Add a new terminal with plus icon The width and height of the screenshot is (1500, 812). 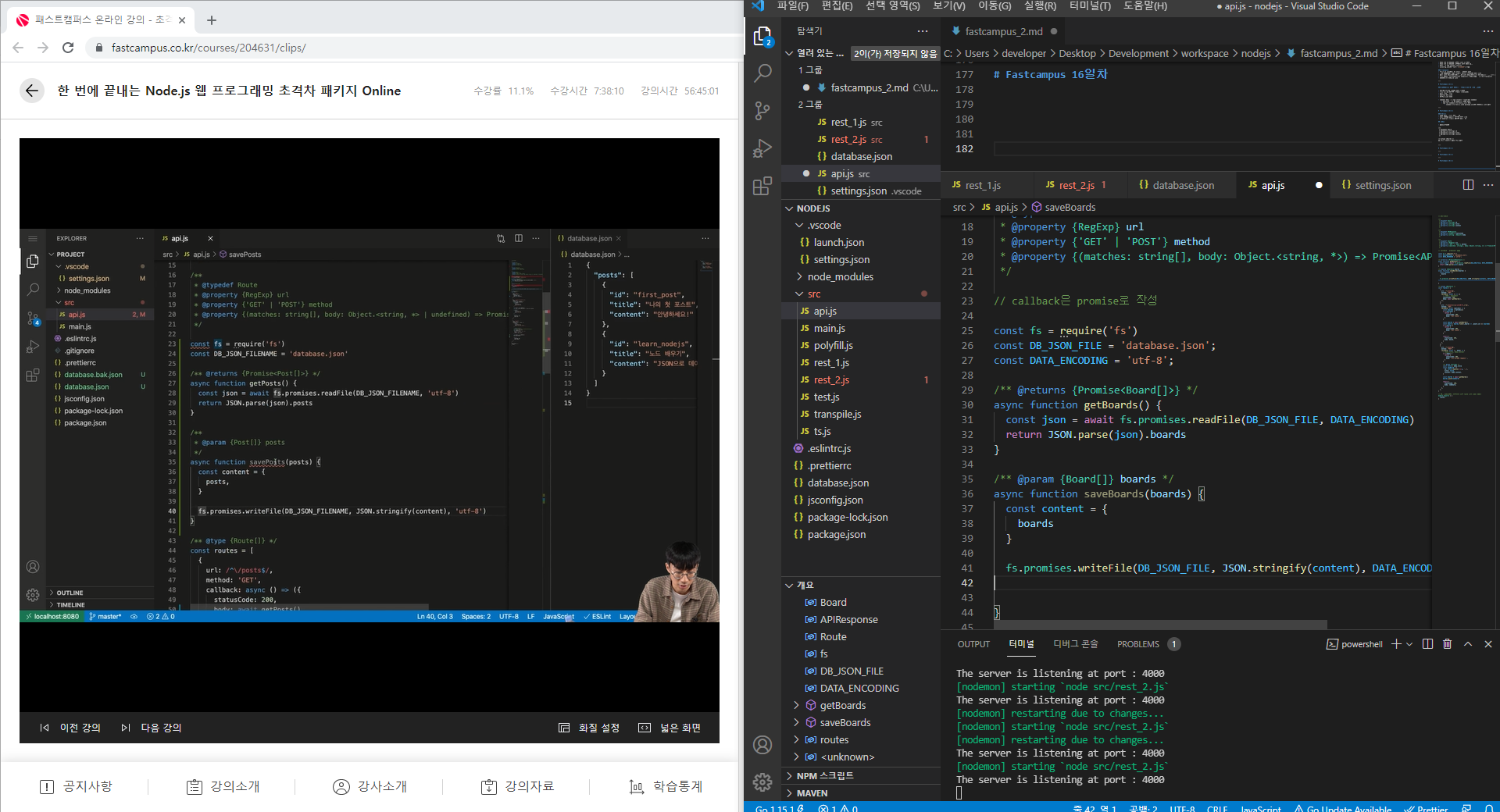tap(1396, 644)
